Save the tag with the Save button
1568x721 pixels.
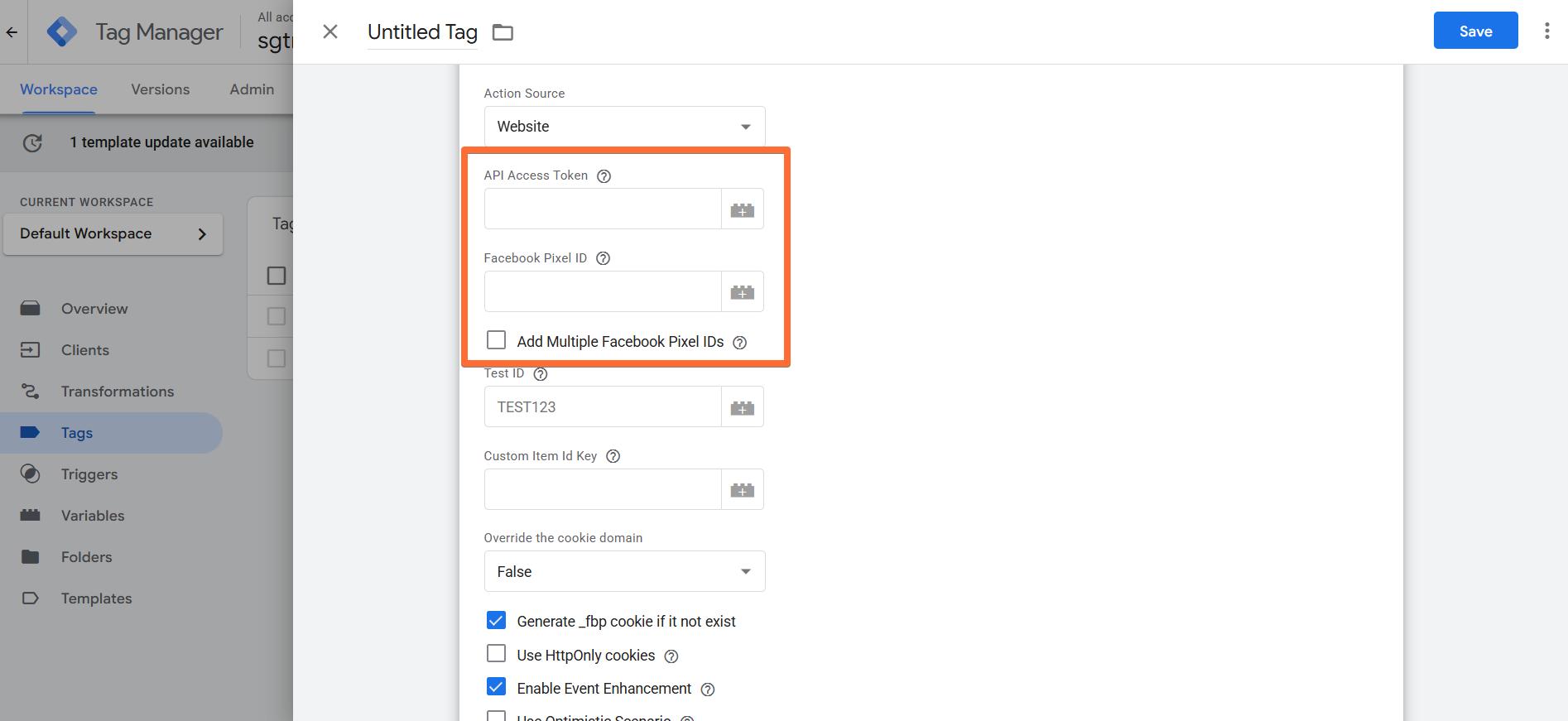point(1475,31)
